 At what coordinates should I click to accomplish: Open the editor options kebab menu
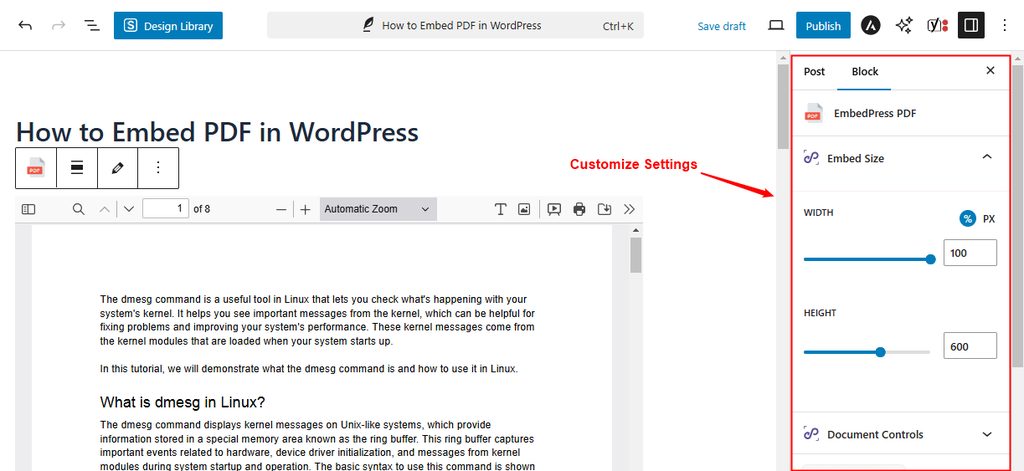click(1005, 25)
